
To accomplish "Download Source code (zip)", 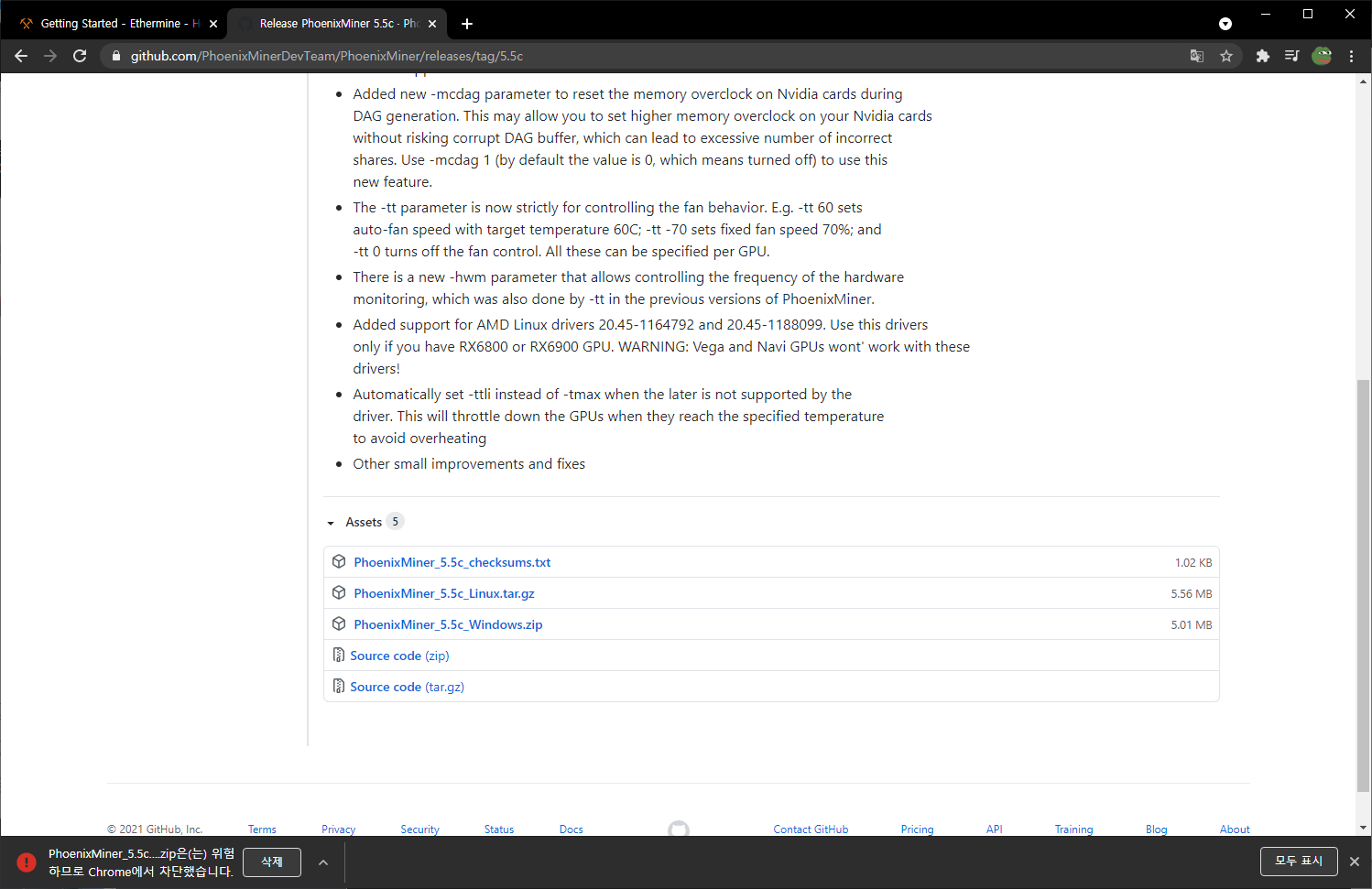I will click(x=399, y=656).
